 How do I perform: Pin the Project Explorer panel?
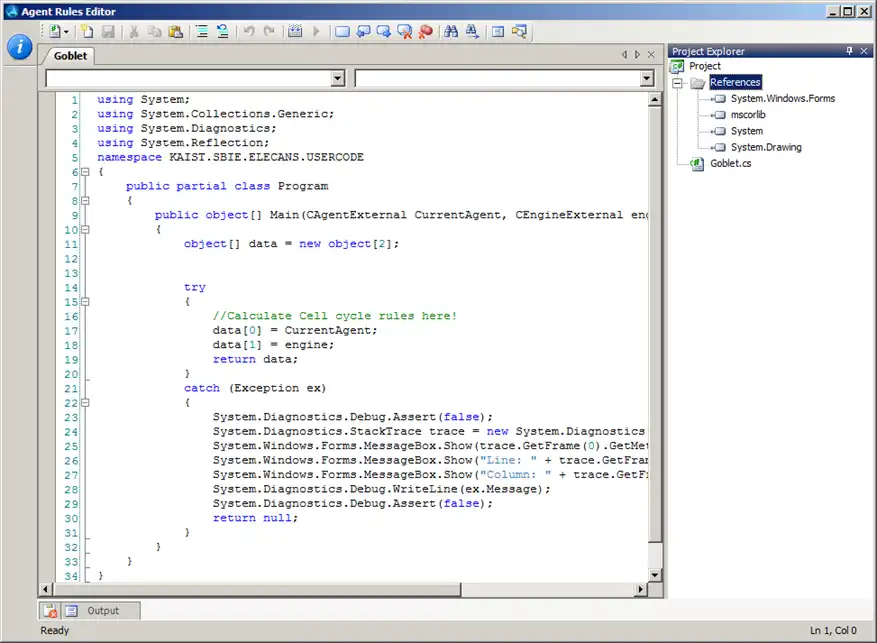849,51
